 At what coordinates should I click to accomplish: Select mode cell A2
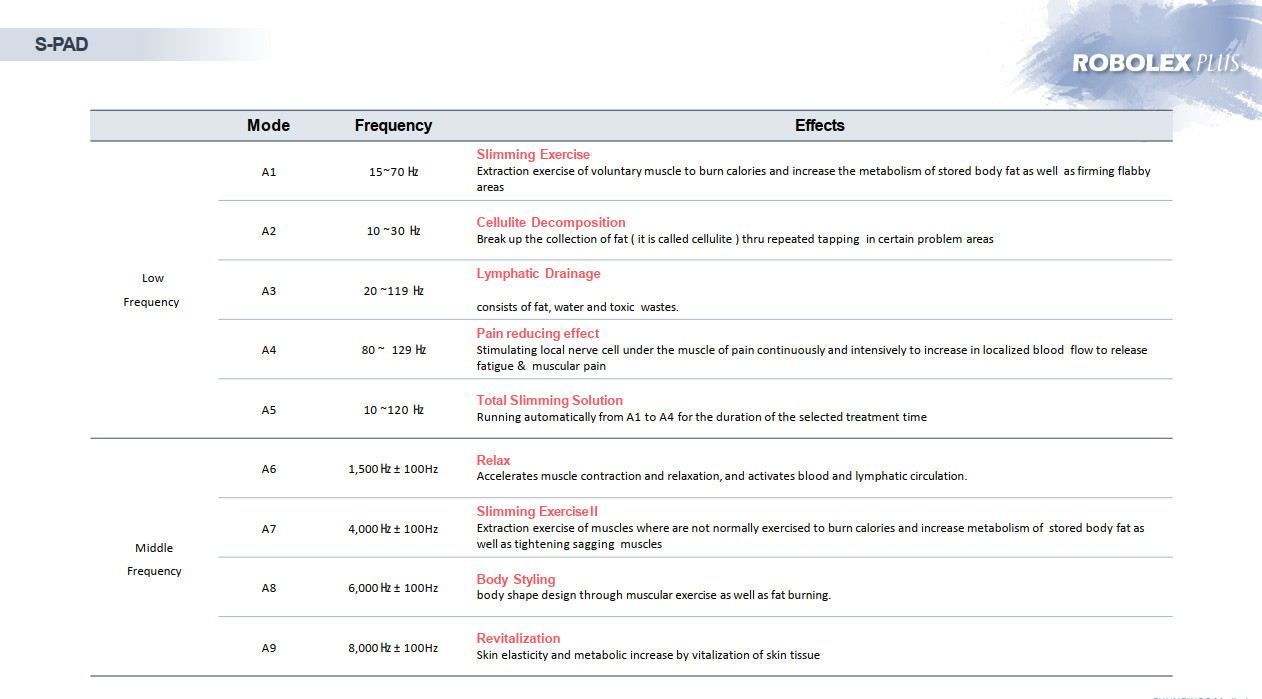[269, 231]
